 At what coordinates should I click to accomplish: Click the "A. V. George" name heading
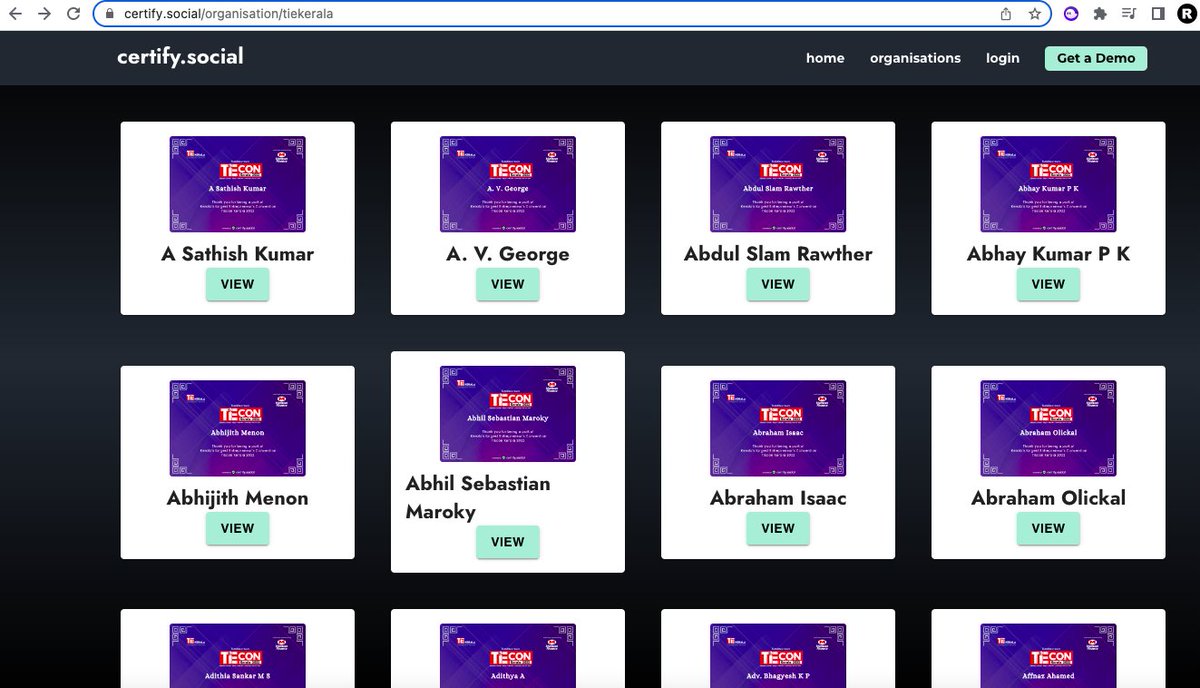[507, 254]
